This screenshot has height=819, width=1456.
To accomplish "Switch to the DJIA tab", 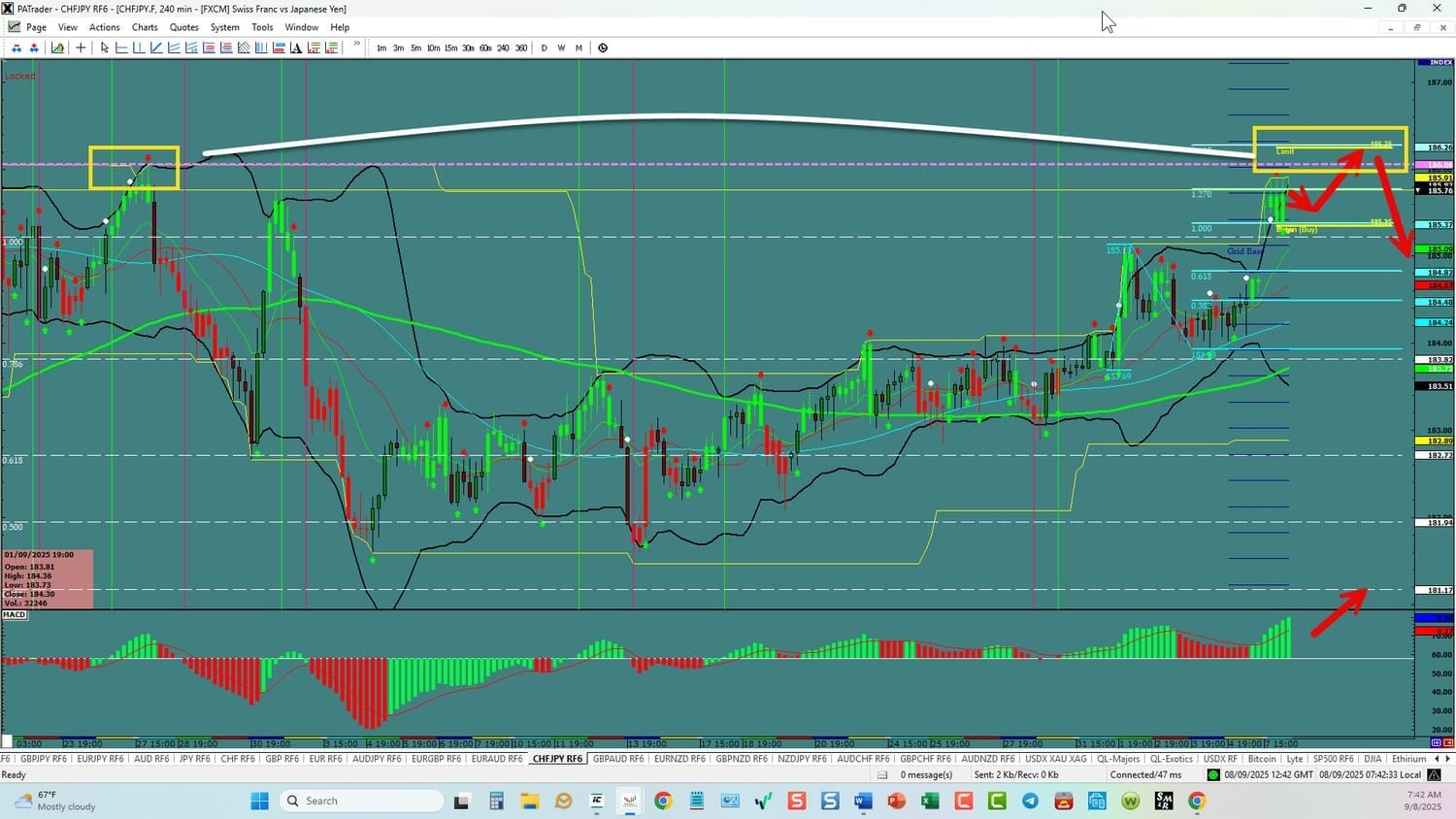I will click(x=1373, y=759).
